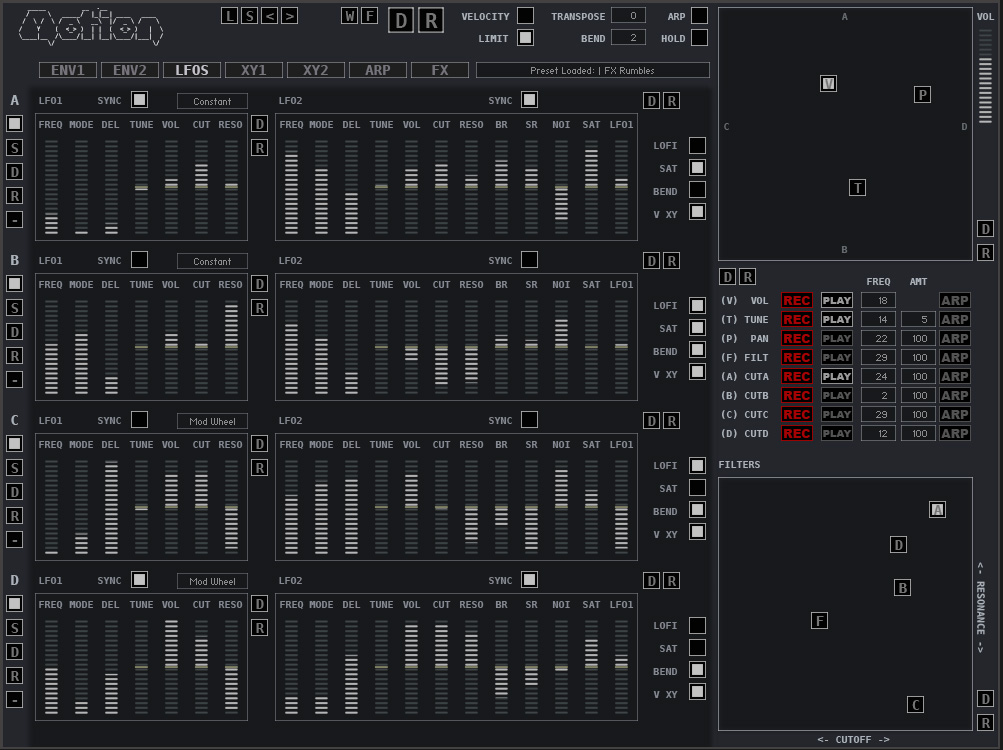
Task: Open the Mod Wheel selector for voice C
Action: click(x=213, y=420)
